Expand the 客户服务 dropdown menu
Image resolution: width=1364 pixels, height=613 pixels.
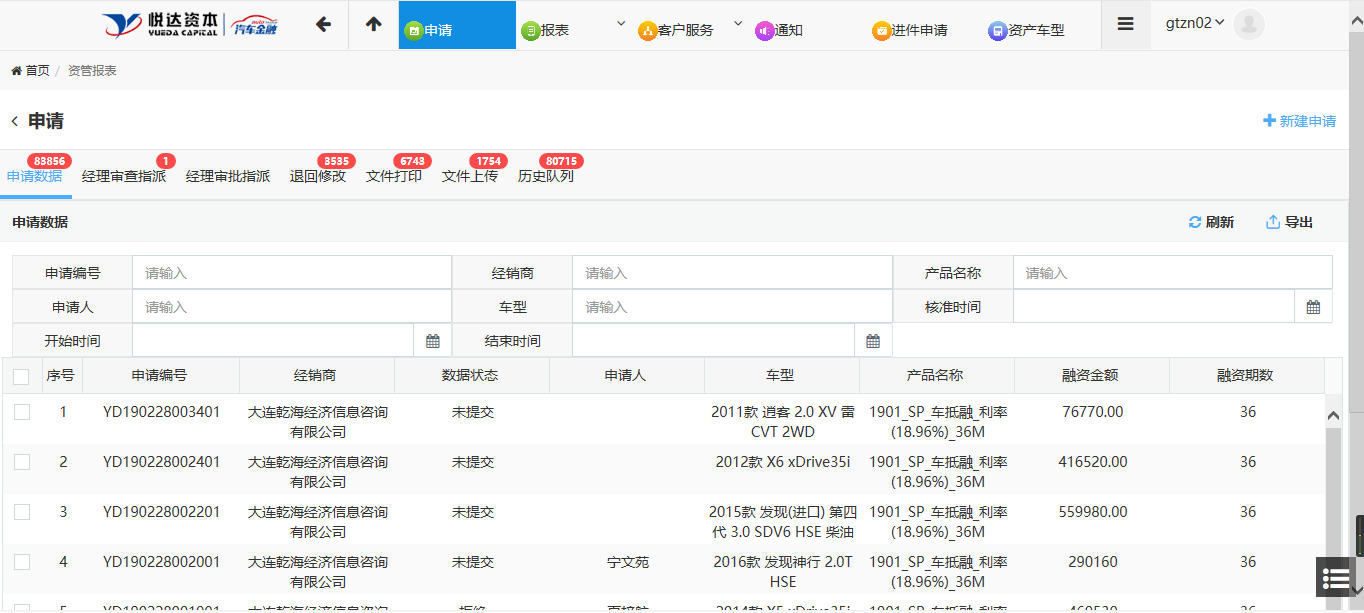(x=738, y=24)
